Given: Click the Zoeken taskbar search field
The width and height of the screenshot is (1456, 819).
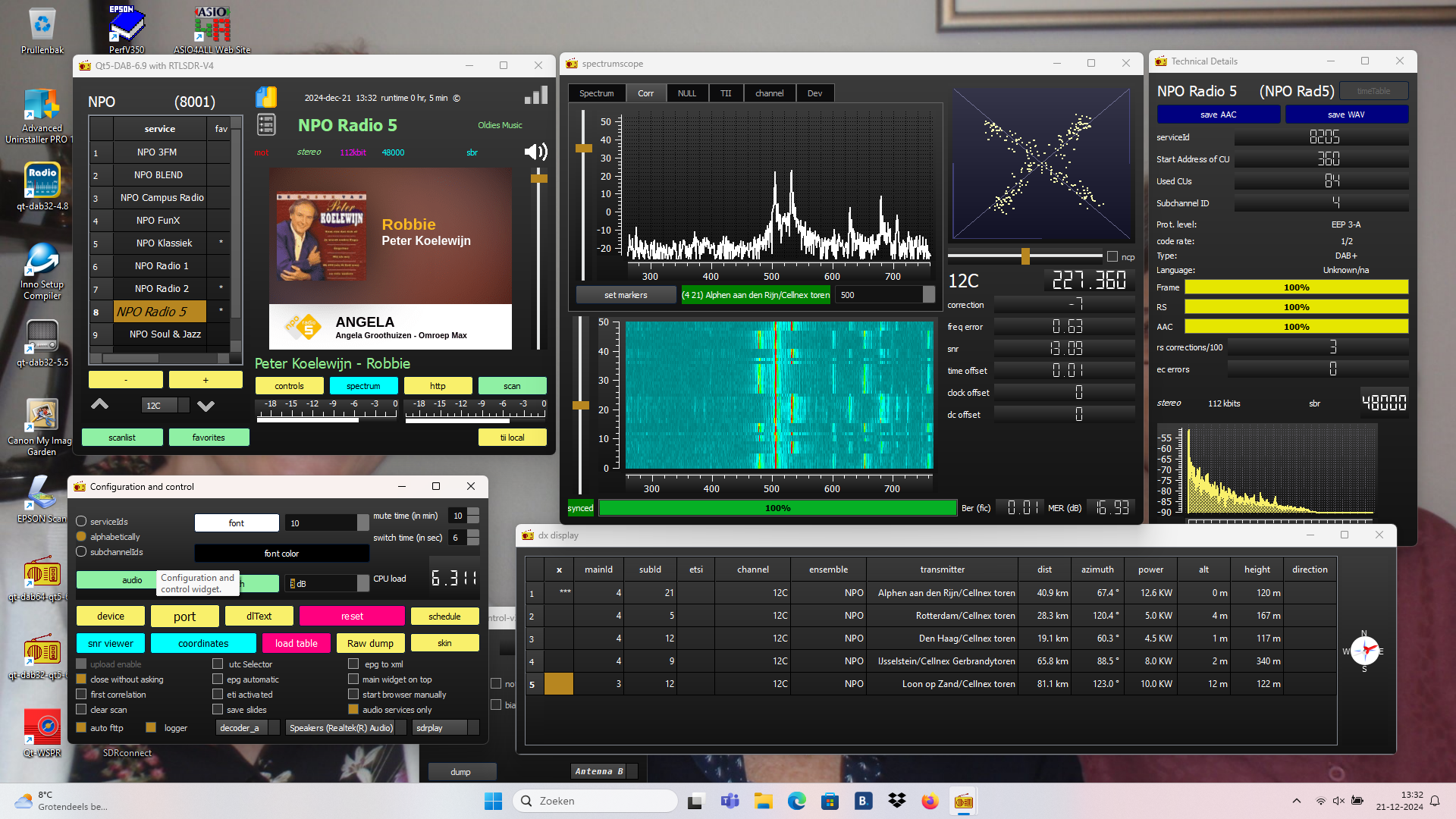Looking at the screenshot, I should 595,801.
